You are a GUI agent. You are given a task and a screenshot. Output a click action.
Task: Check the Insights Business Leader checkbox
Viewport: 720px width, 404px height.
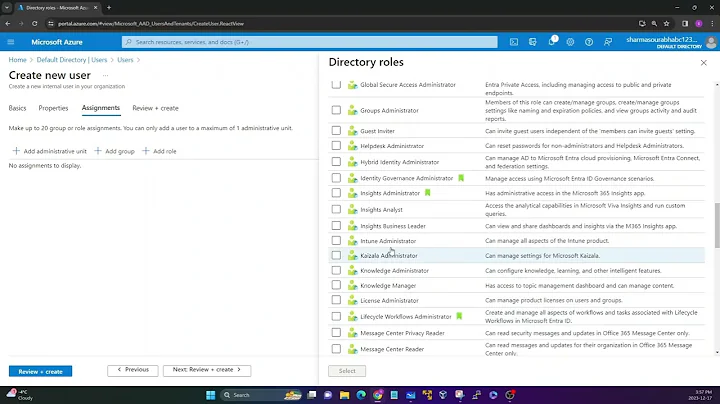(336, 225)
